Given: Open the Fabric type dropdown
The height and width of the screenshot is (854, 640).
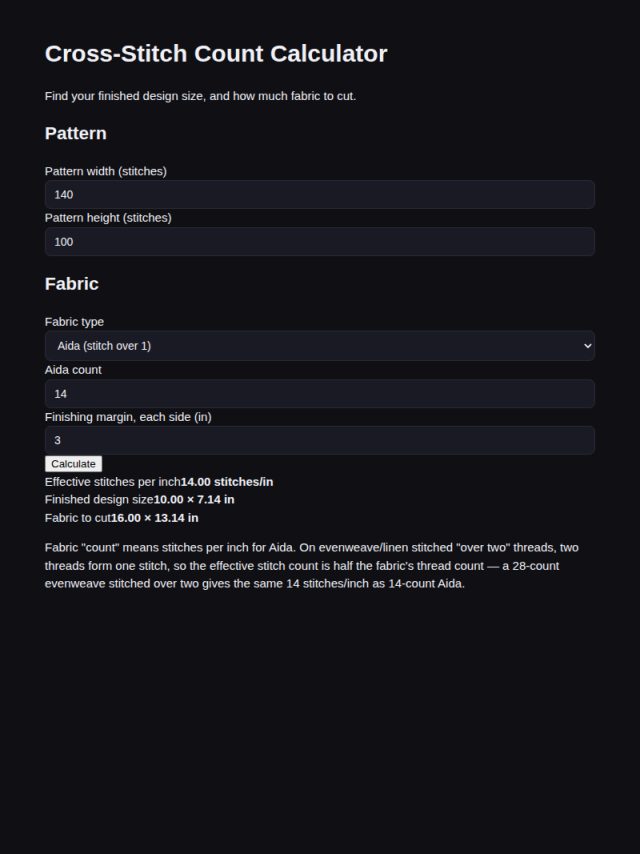Looking at the screenshot, I should [x=320, y=345].
